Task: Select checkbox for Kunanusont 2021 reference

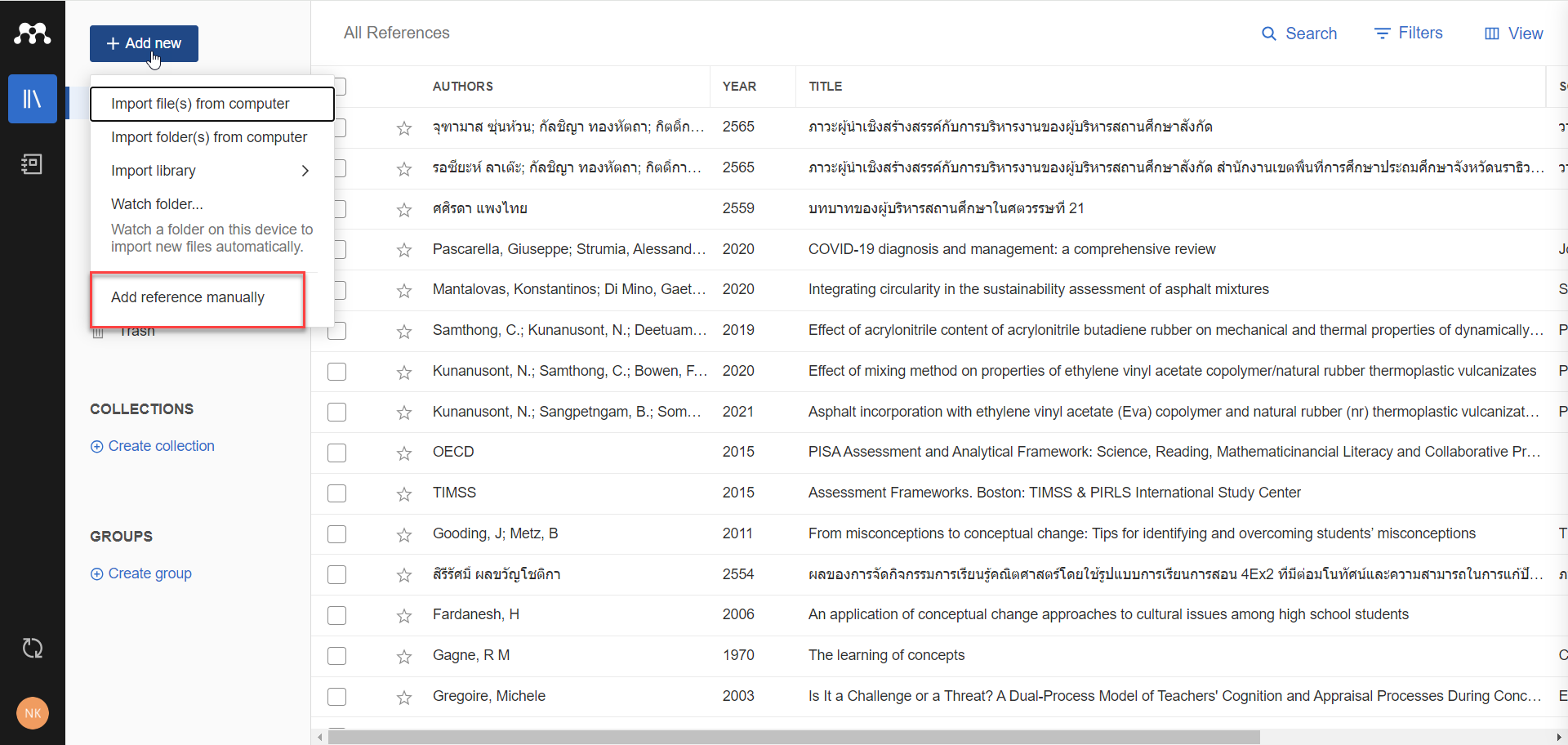Action: click(x=337, y=413)
